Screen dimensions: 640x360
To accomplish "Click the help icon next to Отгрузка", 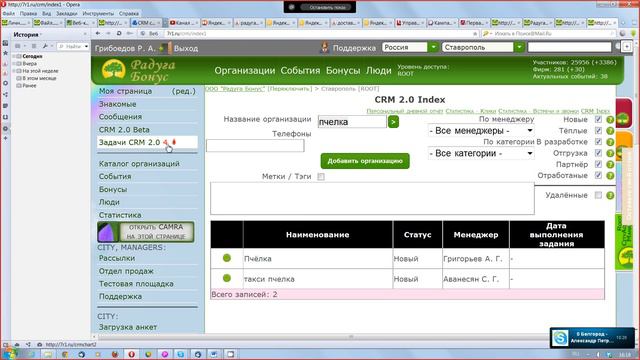I will click(610, 153).
